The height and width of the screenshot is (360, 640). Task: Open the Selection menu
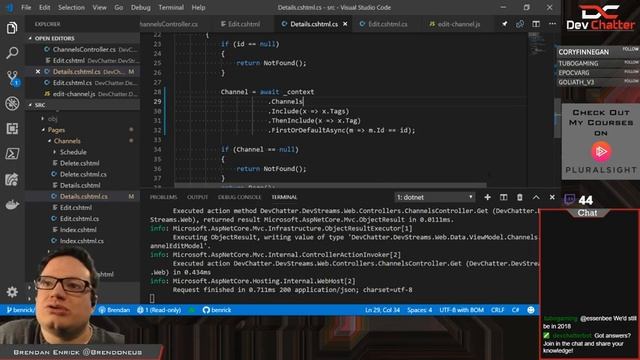(x=71, y=7)
